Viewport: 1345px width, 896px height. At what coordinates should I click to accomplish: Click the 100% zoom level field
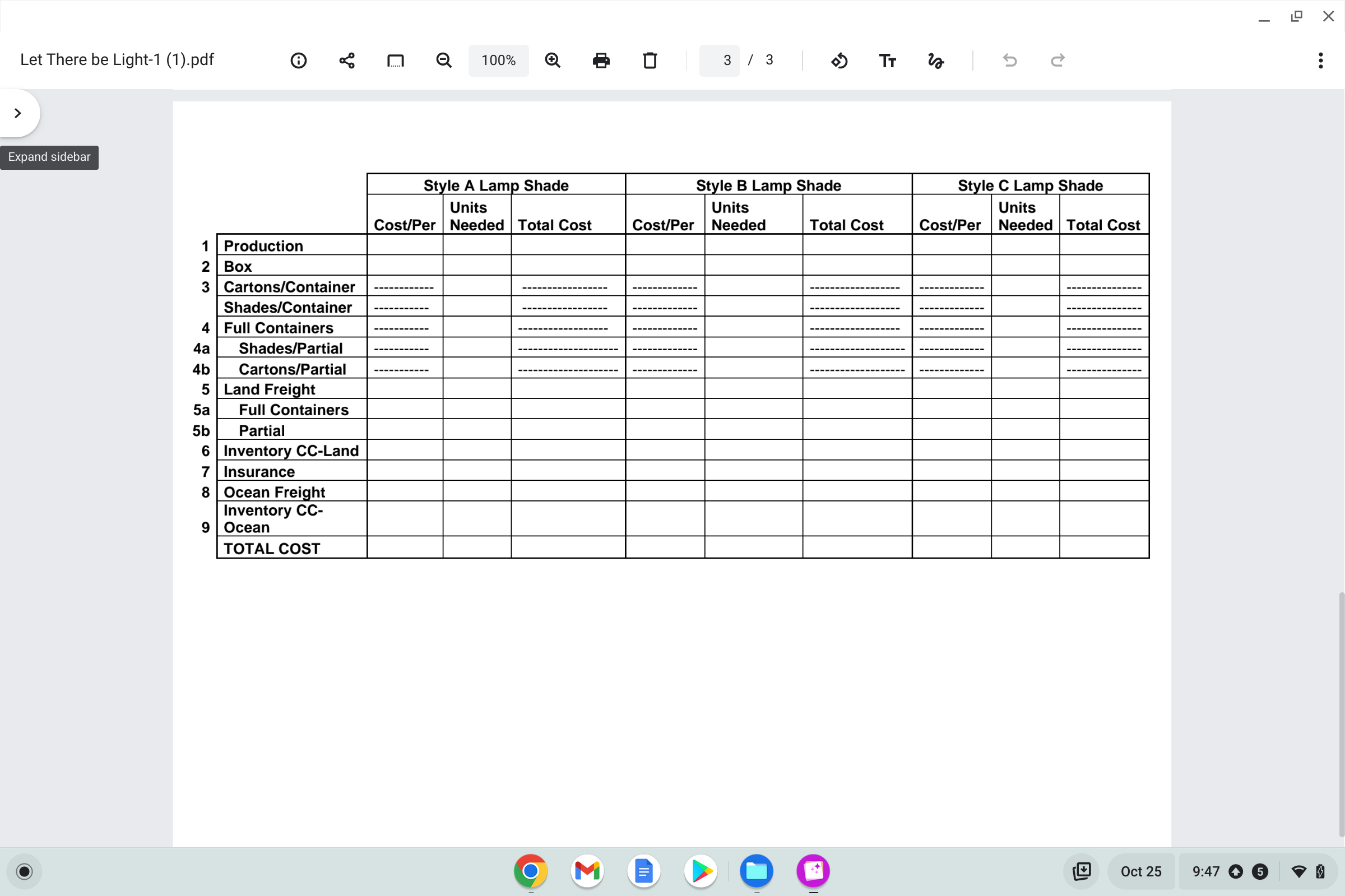click(498, 61)
